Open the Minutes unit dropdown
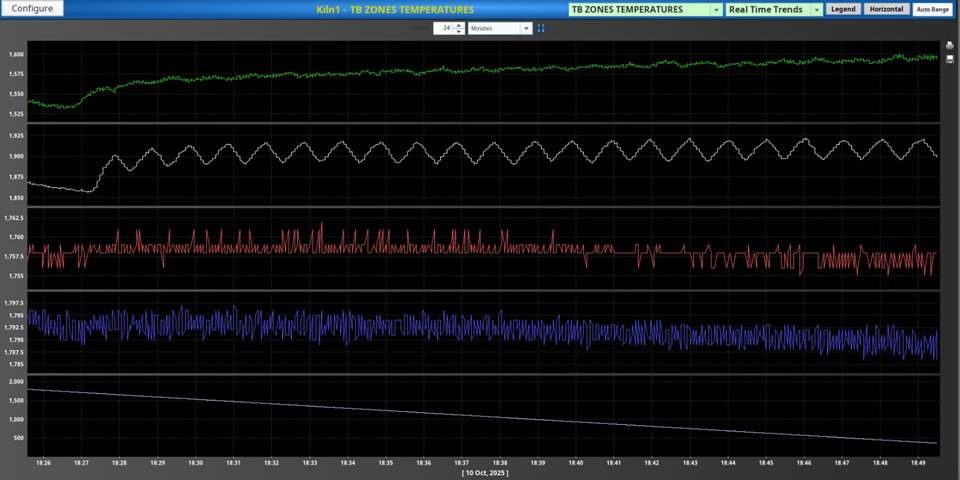This screenshot has height=480, width=960. 500,28
